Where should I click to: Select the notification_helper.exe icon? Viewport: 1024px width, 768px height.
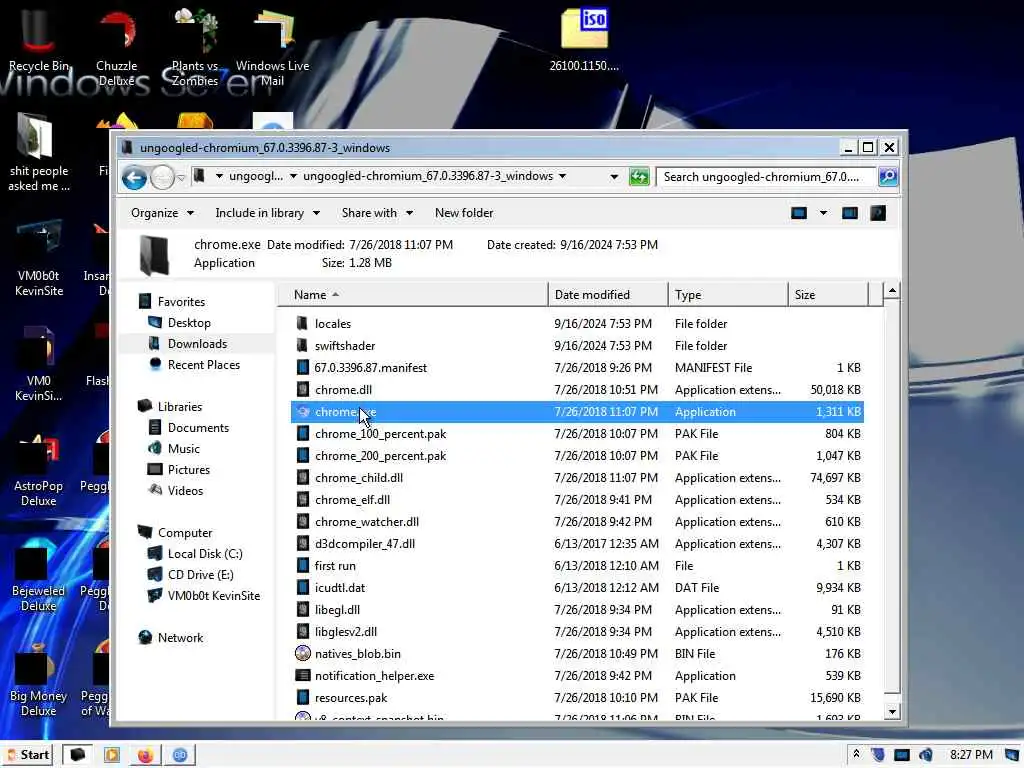tap(302, 676)
